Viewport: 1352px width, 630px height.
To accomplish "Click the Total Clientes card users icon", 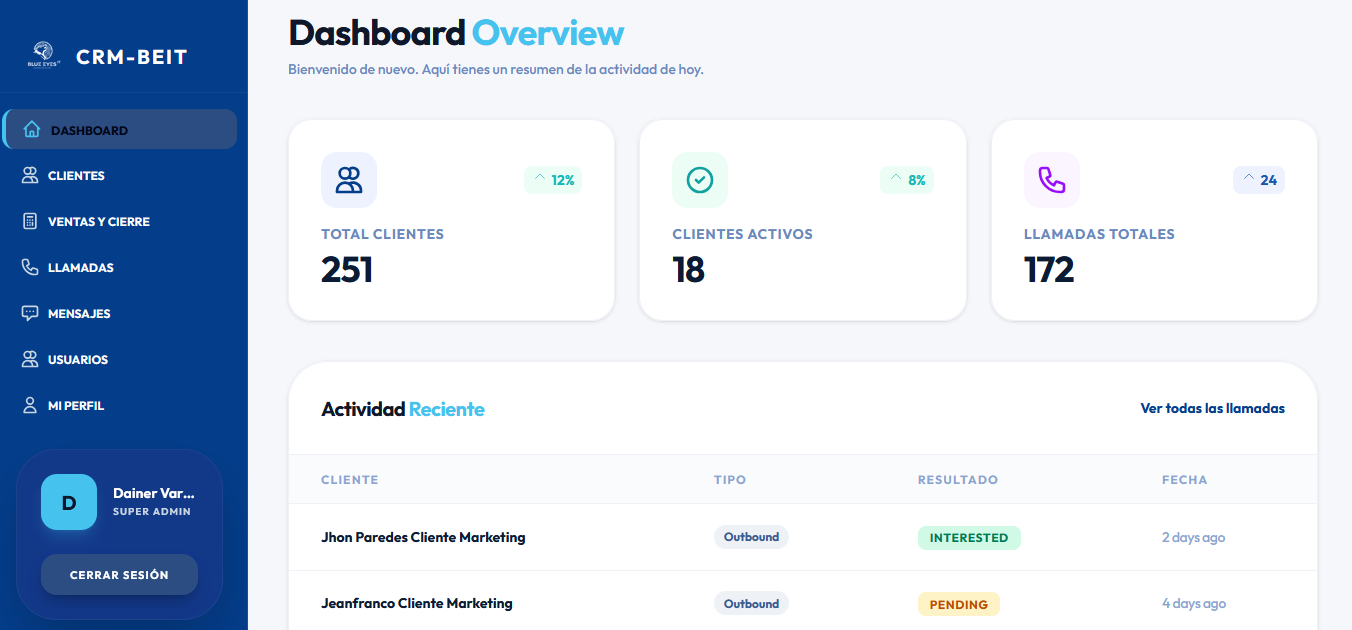I will click(x=349, y=180).
